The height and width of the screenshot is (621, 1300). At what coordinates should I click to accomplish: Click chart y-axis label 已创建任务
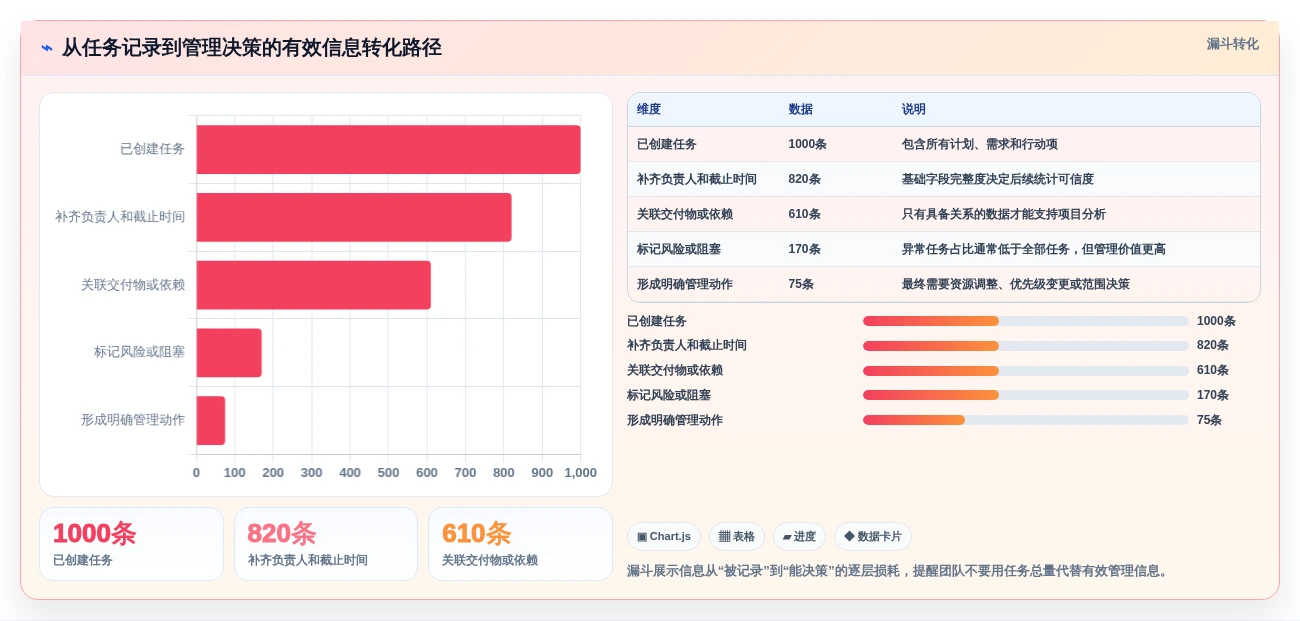click(152, 149)
